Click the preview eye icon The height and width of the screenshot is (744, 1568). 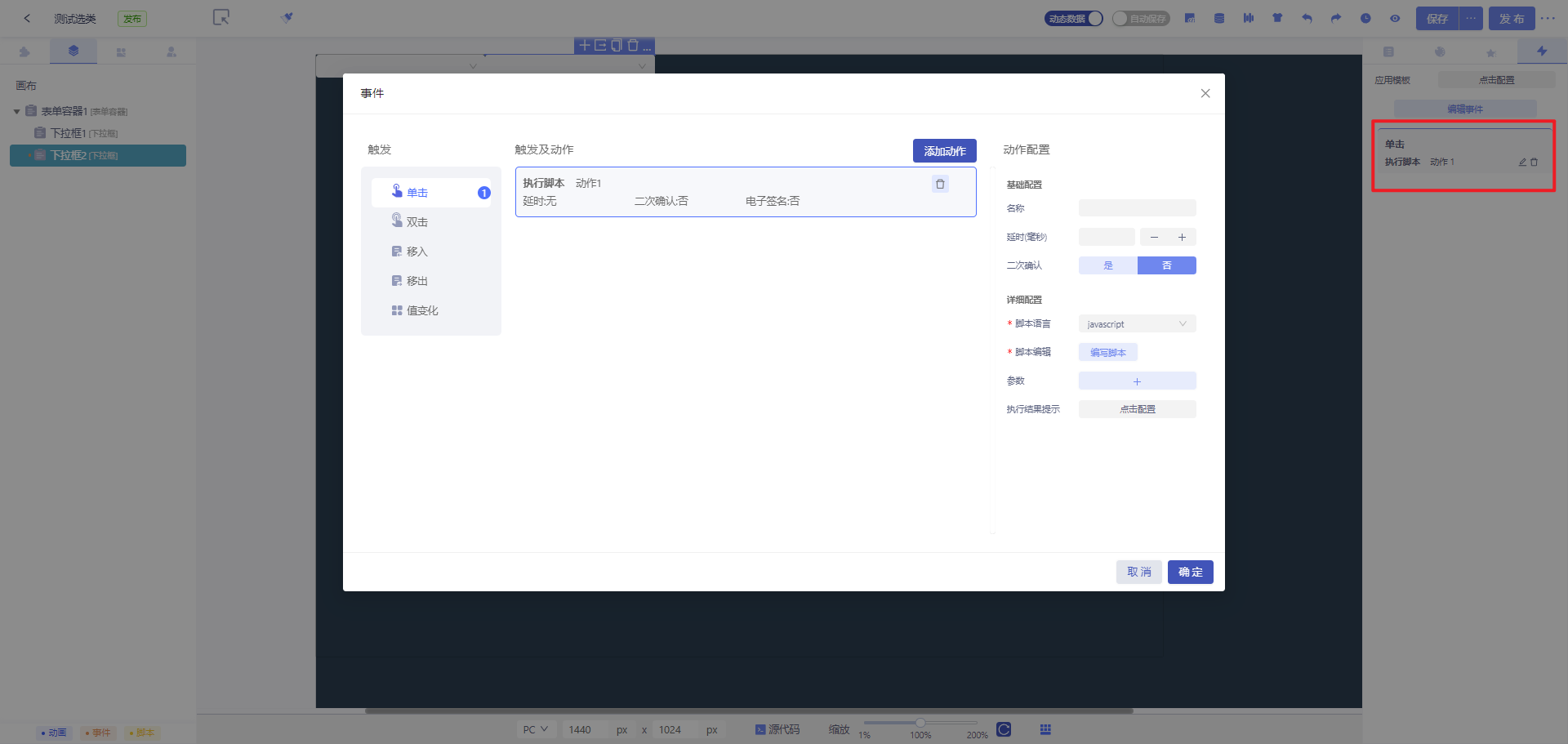pyautogui.click(x=1395, y=18)
